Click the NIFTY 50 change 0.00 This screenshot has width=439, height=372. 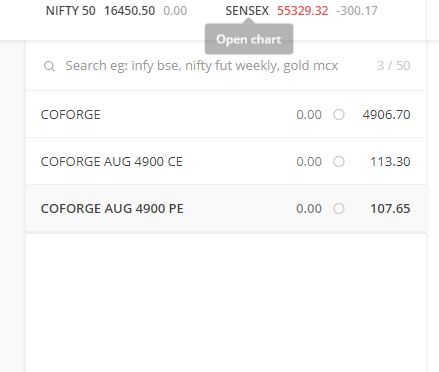click(x=175, y=11)
